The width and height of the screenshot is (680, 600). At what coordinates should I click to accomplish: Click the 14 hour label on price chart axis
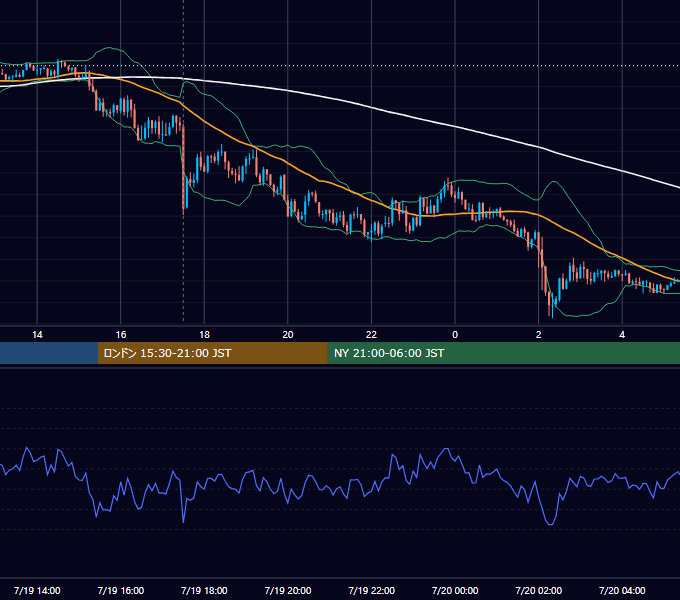pyautogui.click(x=37, y=335)
